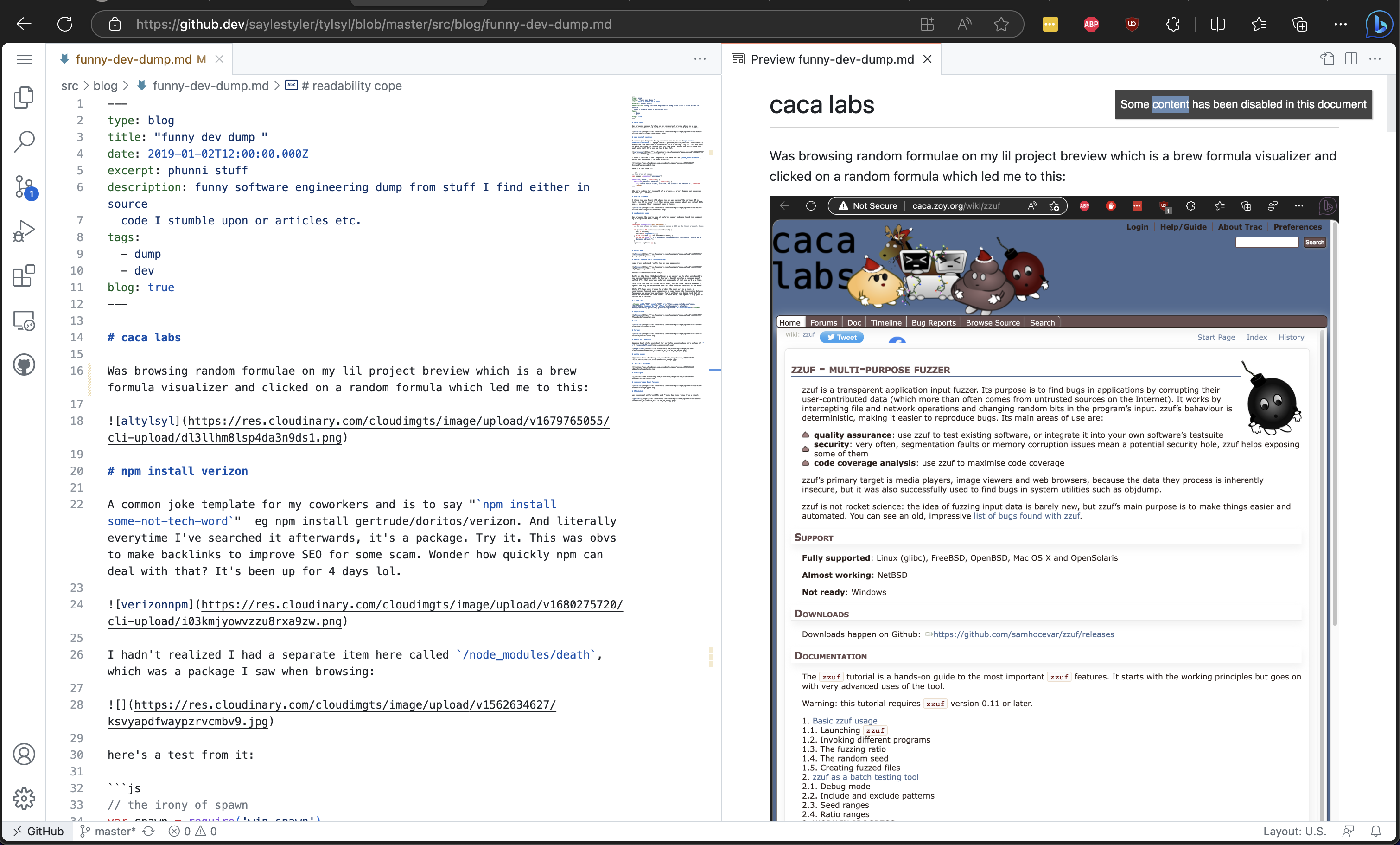Image resolution: width=1400 pixels, height=845 pixels.
Task: Place cursor on the '# caca labs' heading line
Action: pos(144,338)
